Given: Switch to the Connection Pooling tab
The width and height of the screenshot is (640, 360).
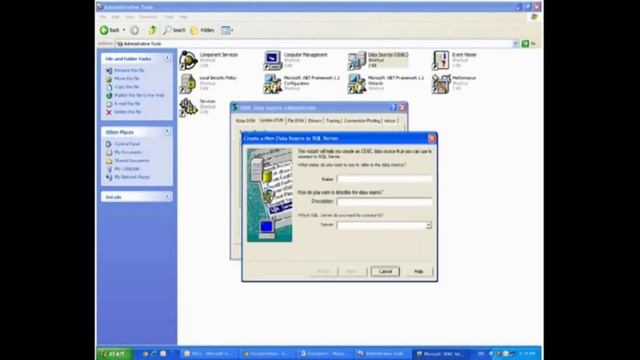Looking at the screenshot, I should coord(362,121).
